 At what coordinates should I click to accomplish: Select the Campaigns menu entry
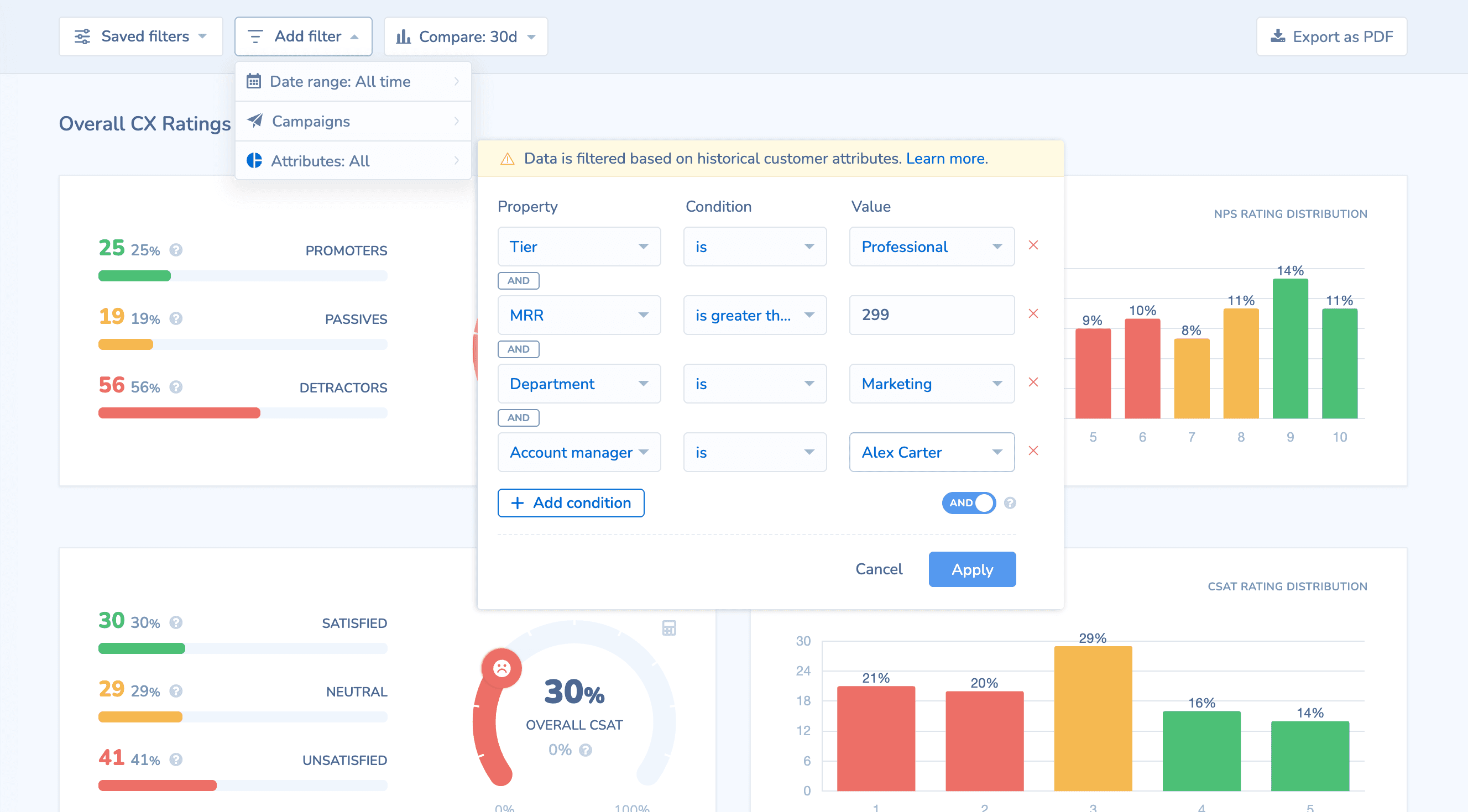(311, 121)
